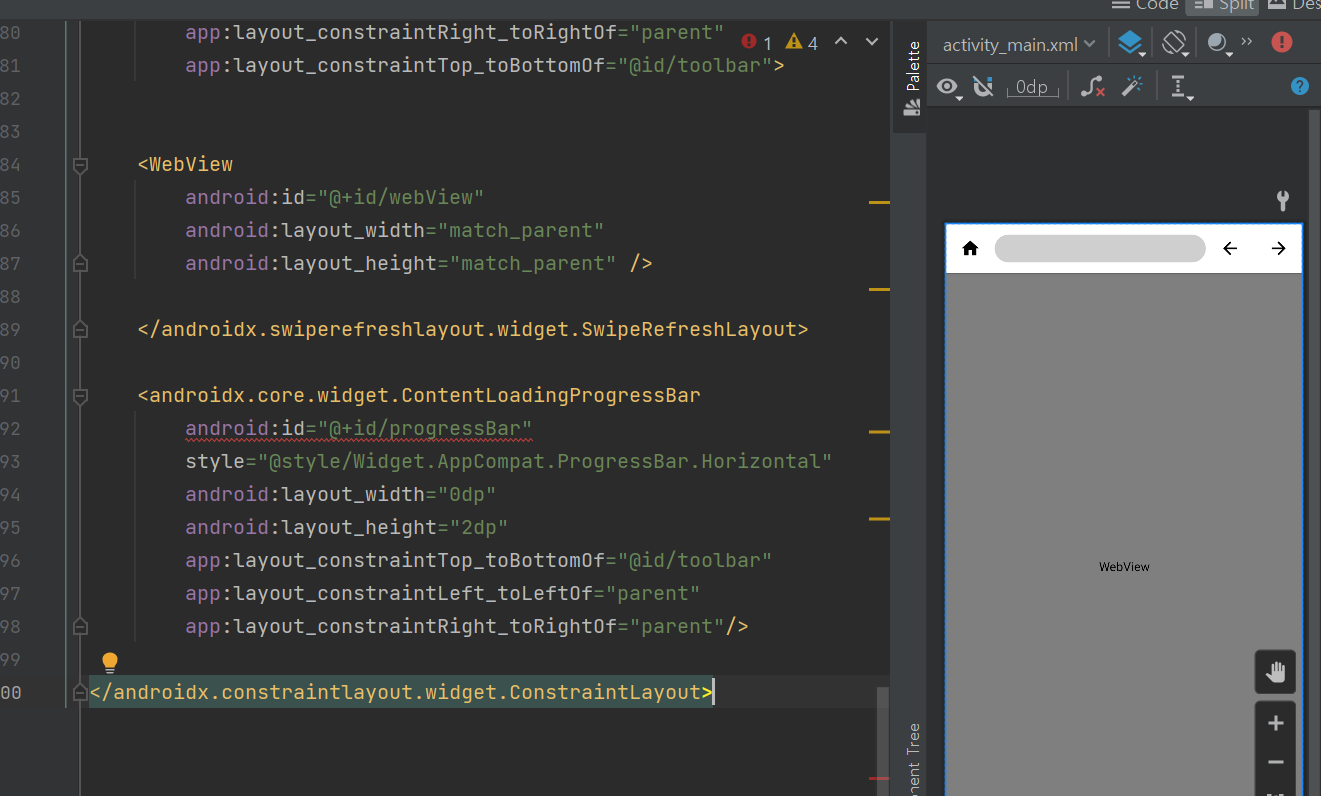Open the Component Tree side tab
Viewport: 1321px width, 796px height.
[912, 758]
